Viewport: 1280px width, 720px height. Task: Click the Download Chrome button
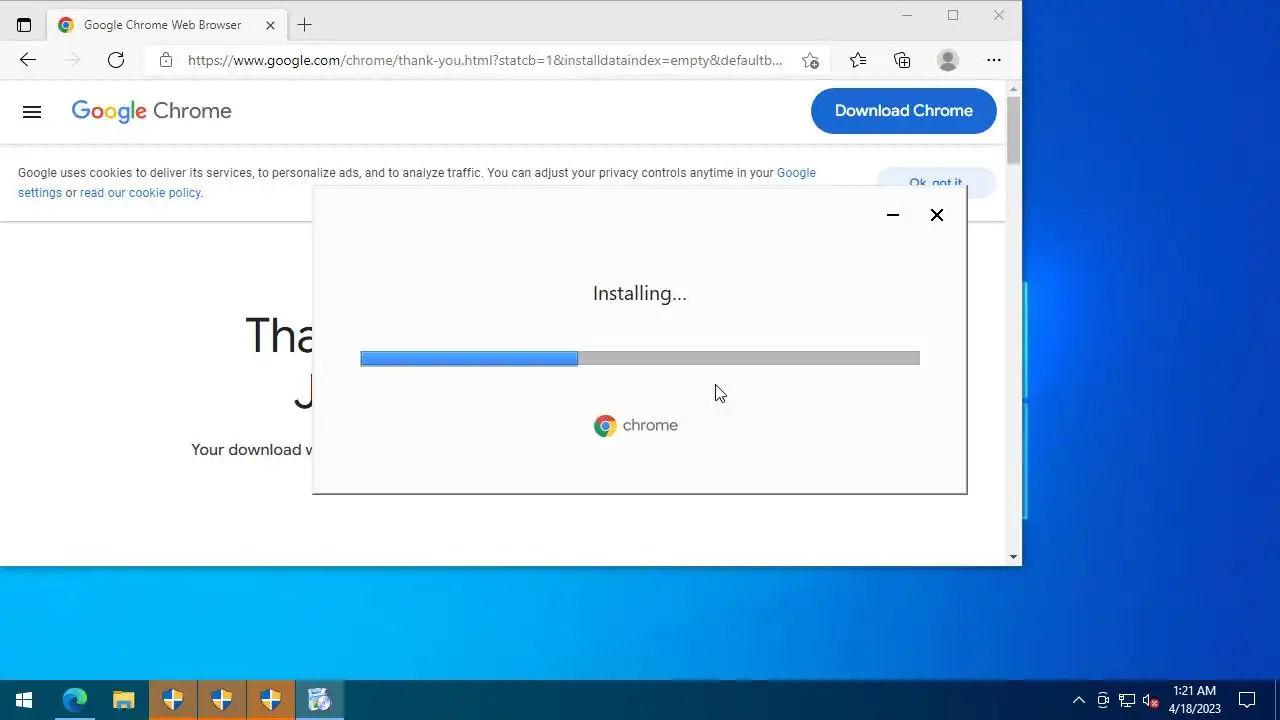pos(904,111)
